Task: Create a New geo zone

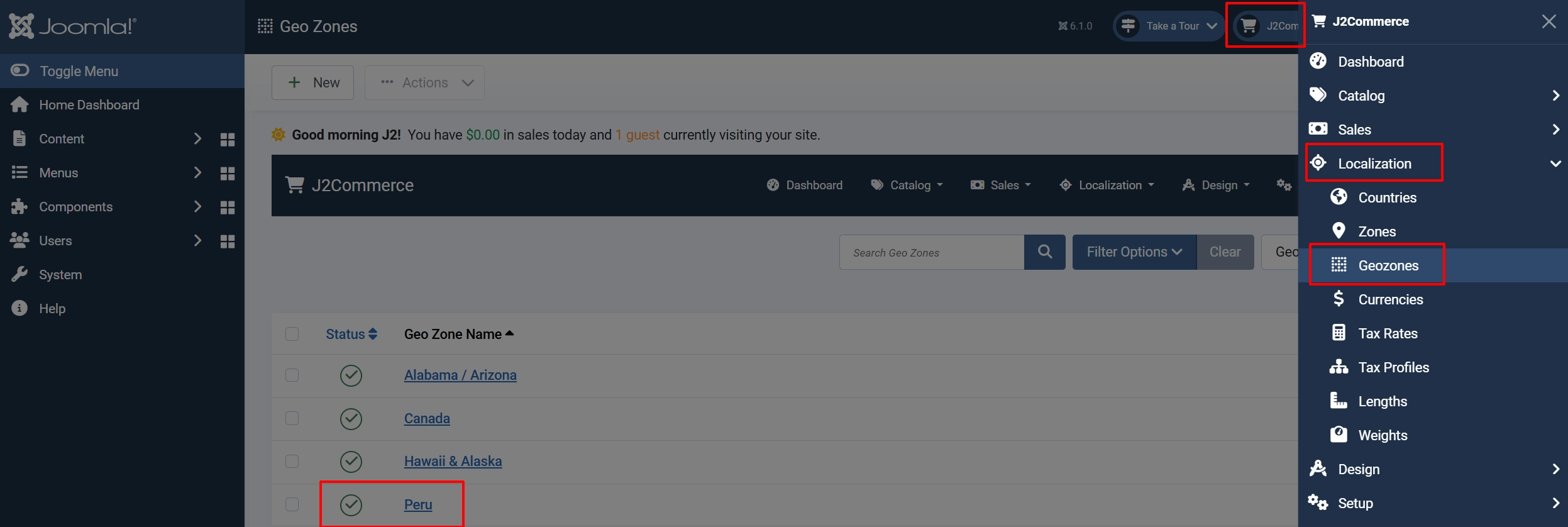Action: 312,82
